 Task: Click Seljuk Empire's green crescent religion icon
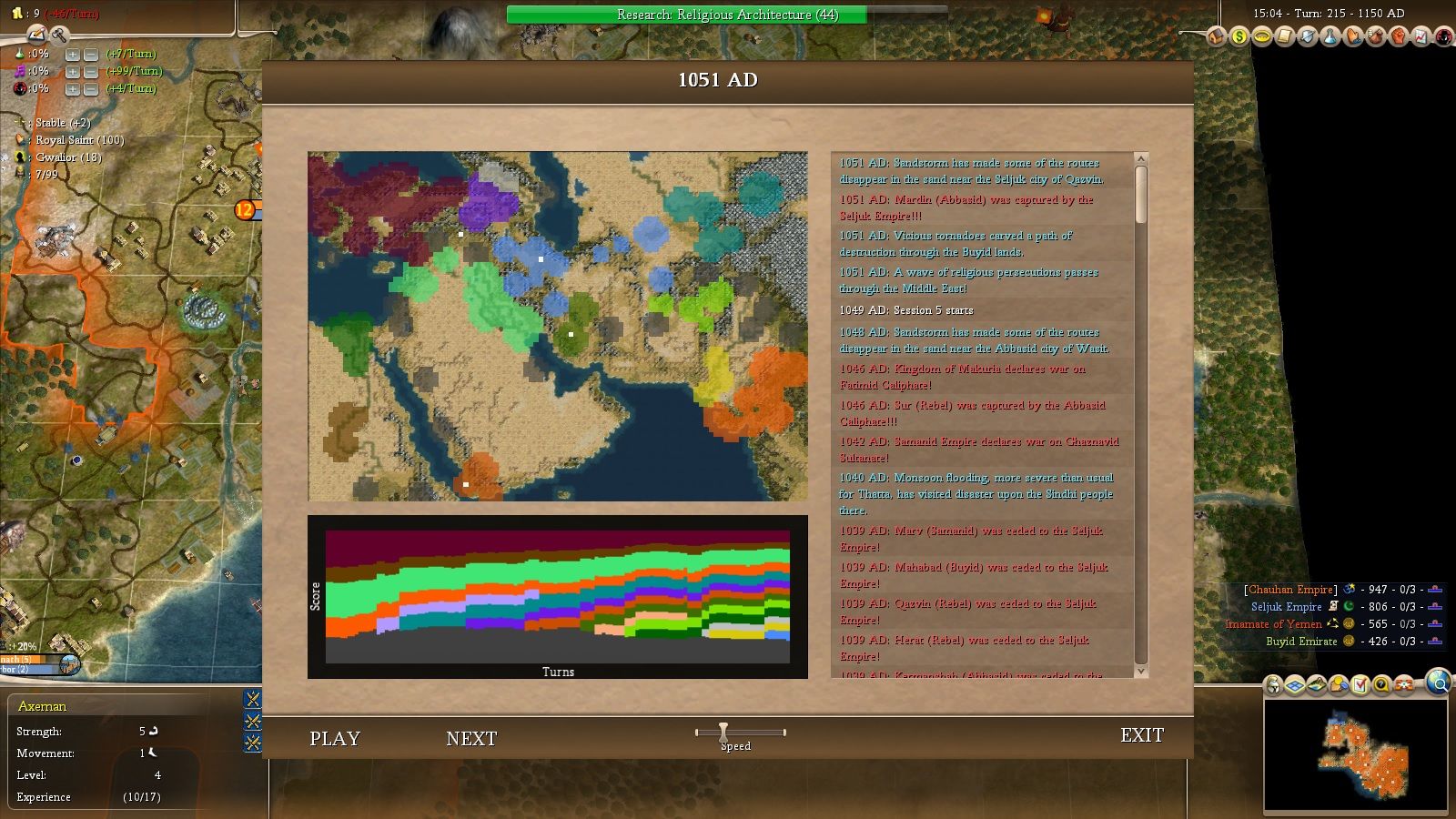click(1349, 606)
